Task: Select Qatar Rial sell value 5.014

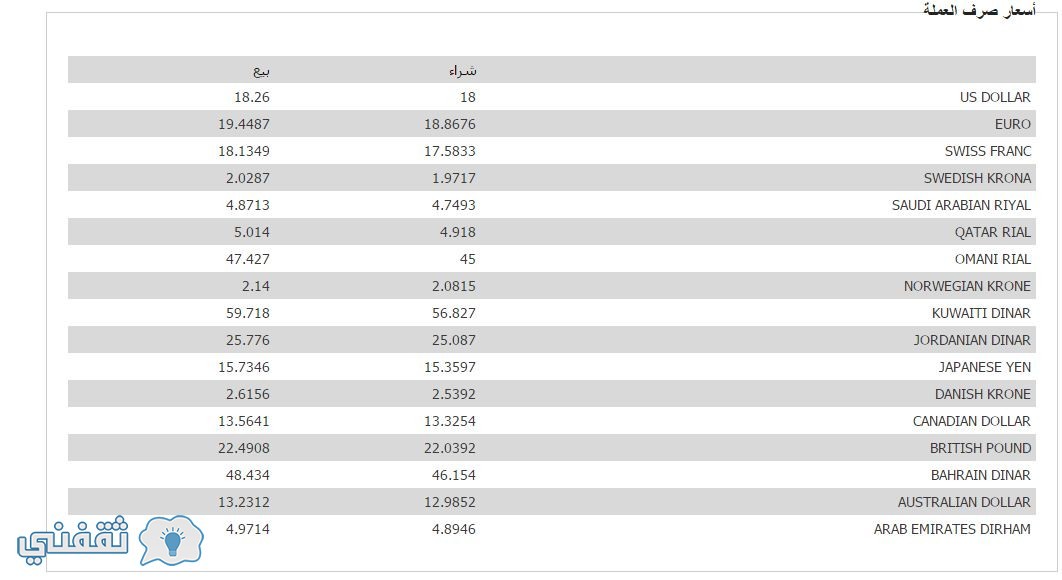Action: point(252,232)
